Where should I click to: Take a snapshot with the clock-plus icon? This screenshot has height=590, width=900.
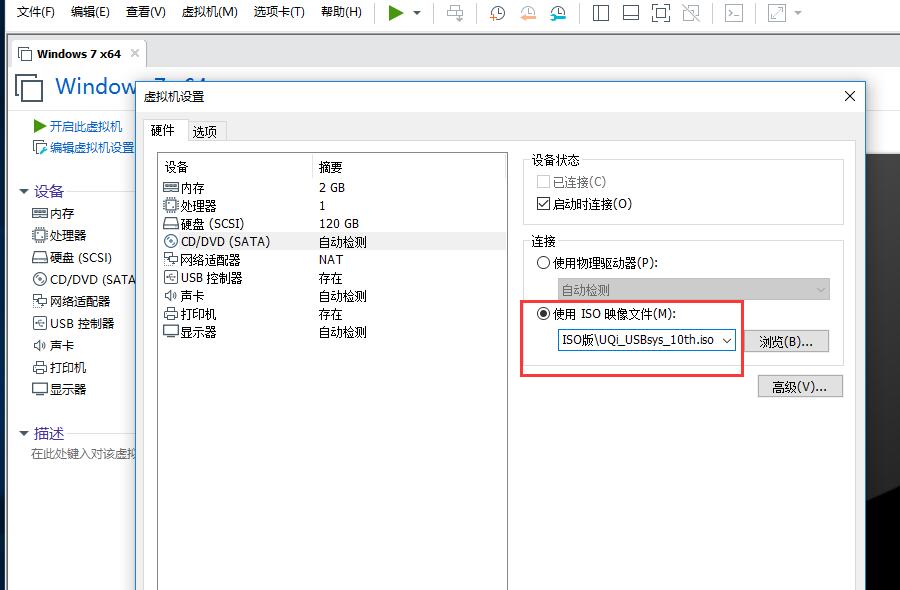click(x=497, y=13)
